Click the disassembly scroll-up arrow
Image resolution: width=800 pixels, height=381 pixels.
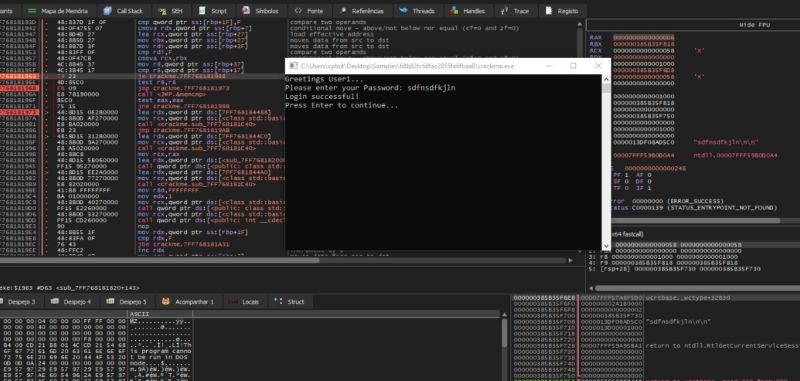click(x=579, y=23)
